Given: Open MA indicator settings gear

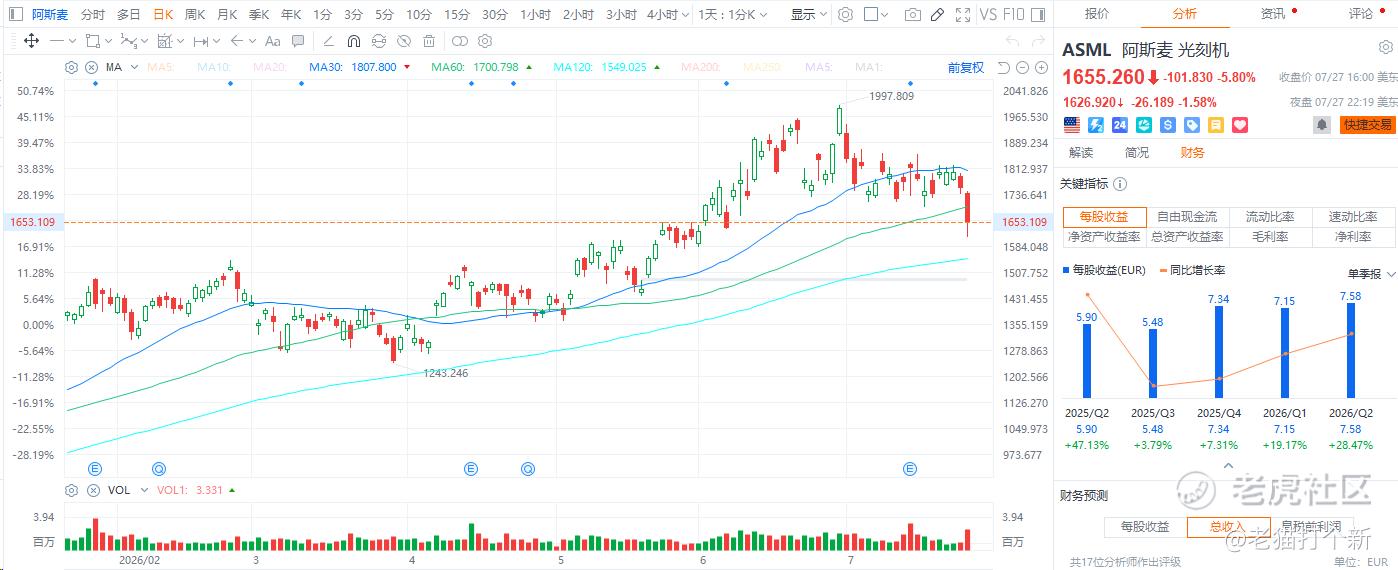Looking at the screenshot, I should pos(72,67).
